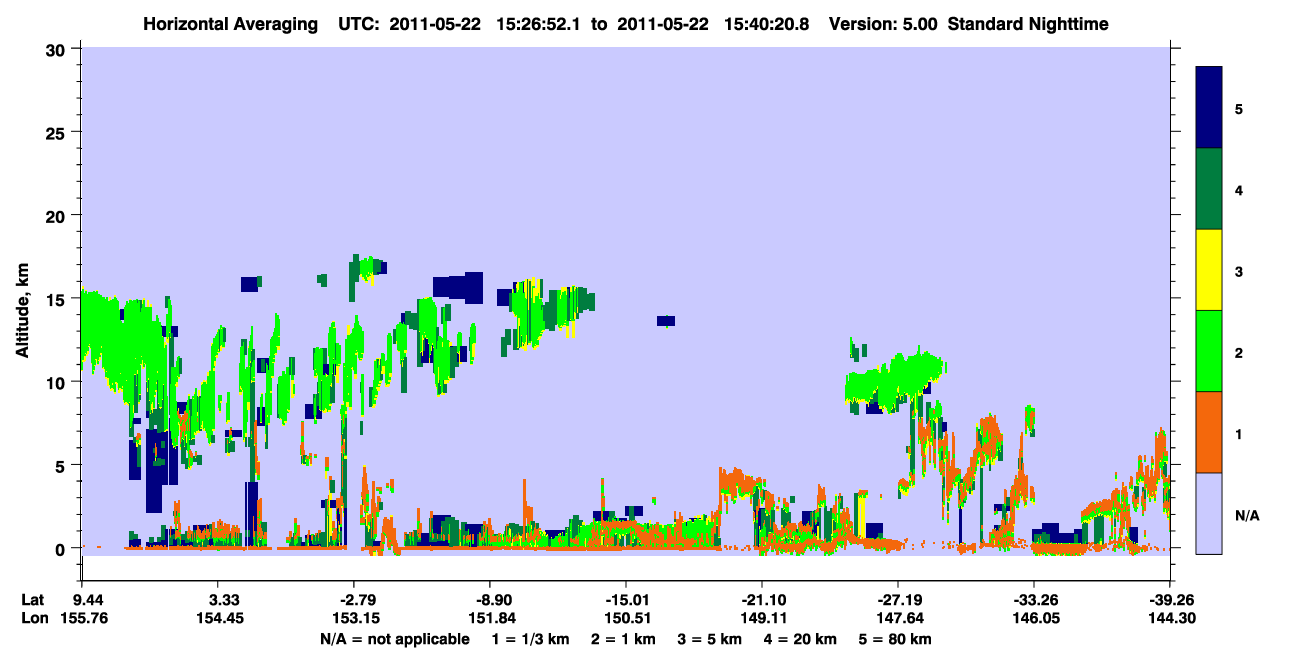Image resolution: width=1300 pixels, height=667 pixels.
Task: Click the longitude value 146.05
Action: (x=1036, y=618)
